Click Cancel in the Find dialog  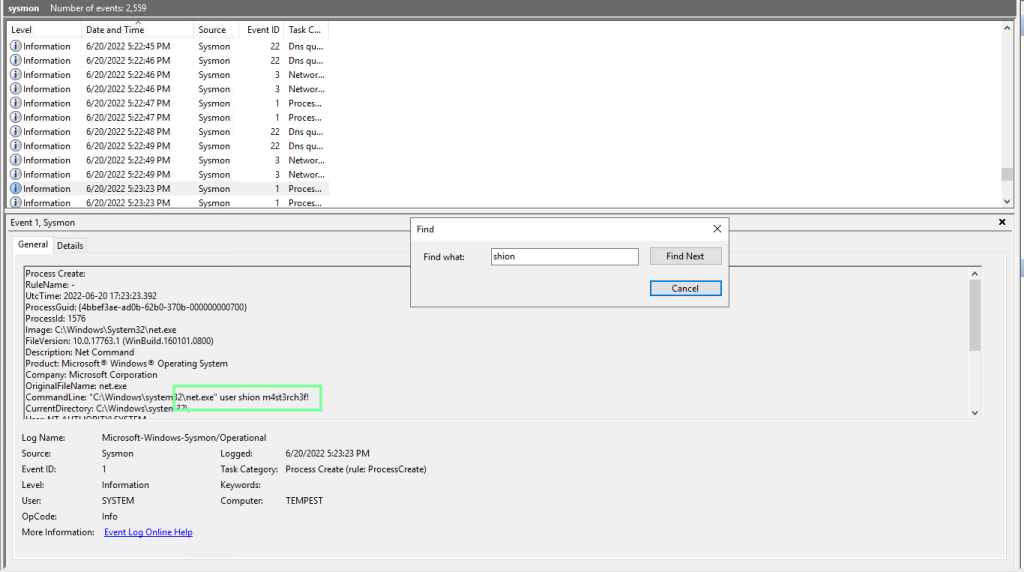(x=685, y=288)
